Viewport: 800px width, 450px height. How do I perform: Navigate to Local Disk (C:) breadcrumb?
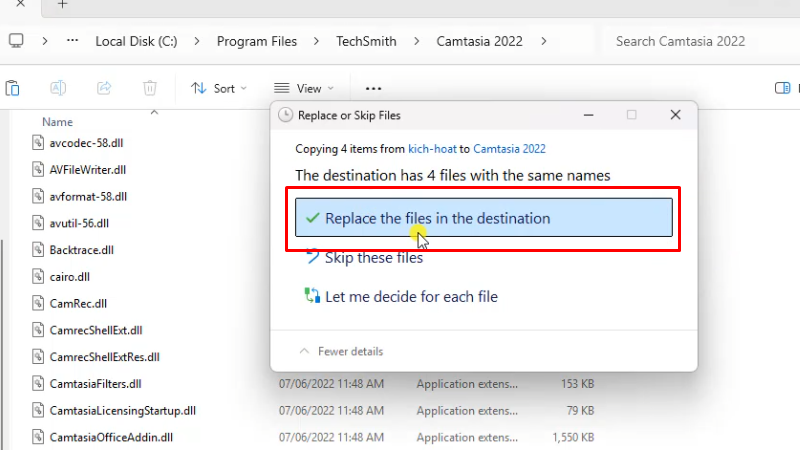pos(136,41)
